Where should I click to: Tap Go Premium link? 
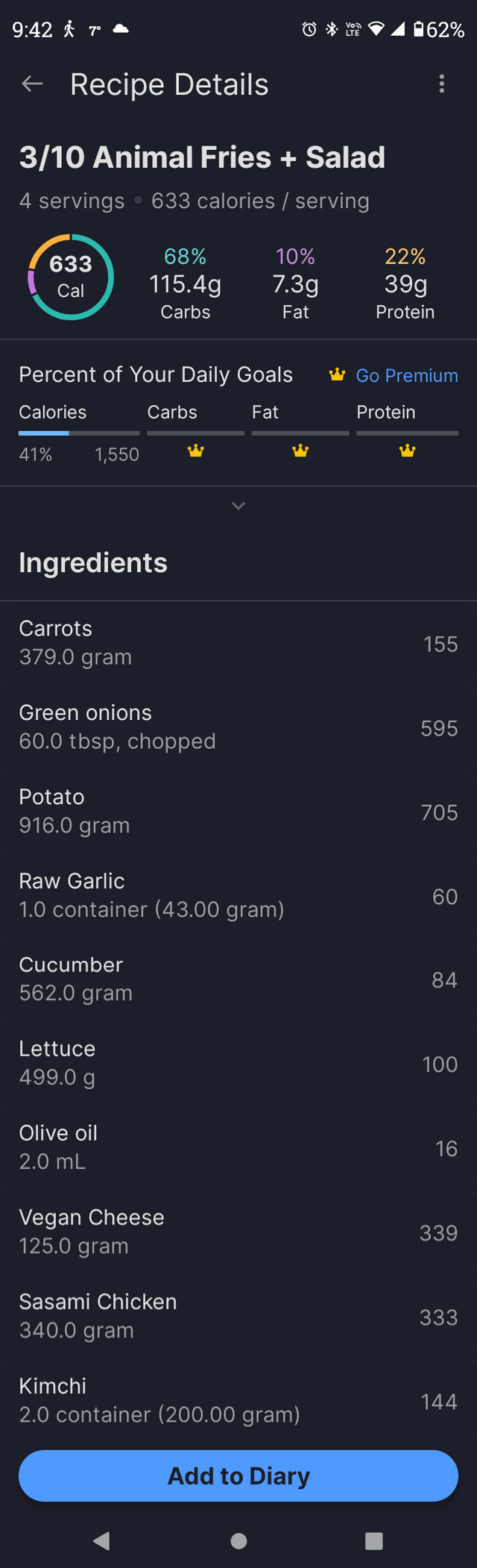point(406,375)
